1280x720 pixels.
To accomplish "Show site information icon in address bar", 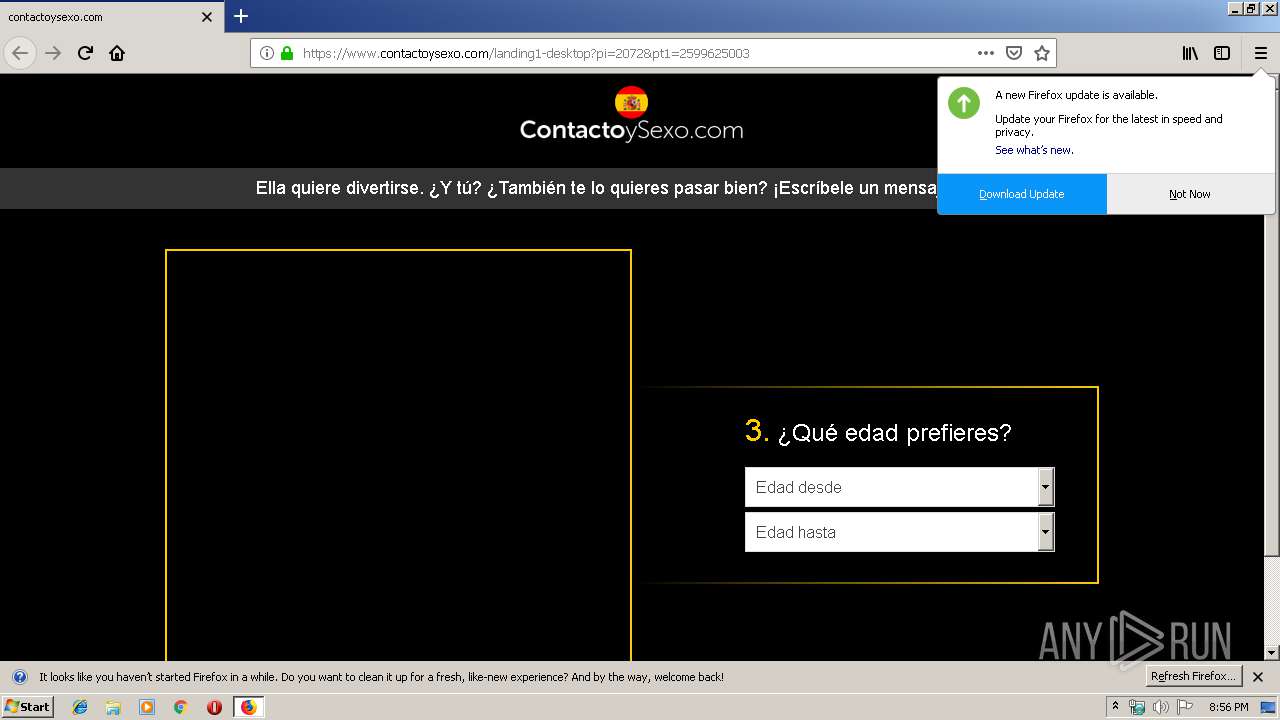I will pos(267,53).
